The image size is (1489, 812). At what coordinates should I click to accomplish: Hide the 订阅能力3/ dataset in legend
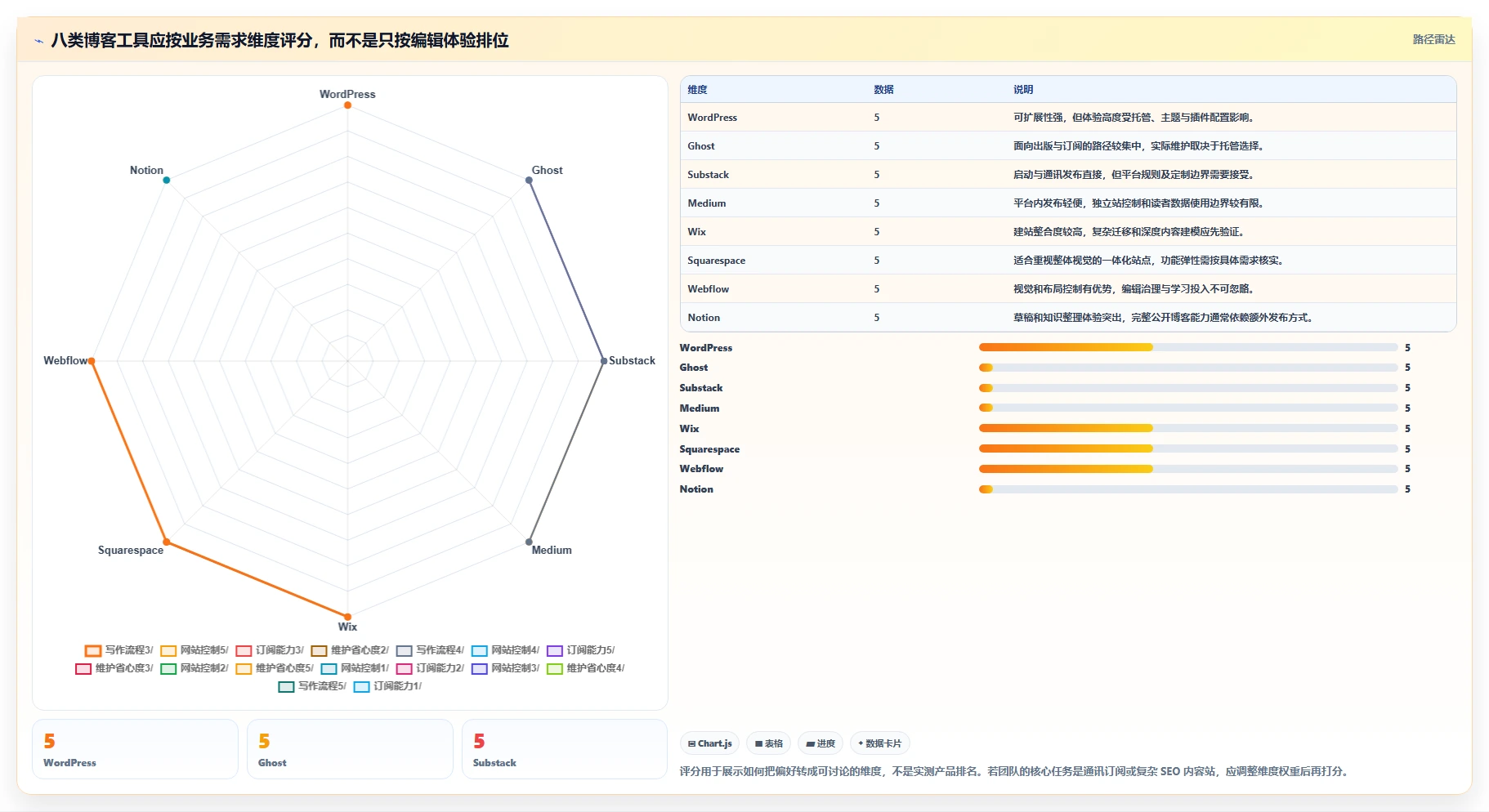pyautogui.click(x=270, y=650)
